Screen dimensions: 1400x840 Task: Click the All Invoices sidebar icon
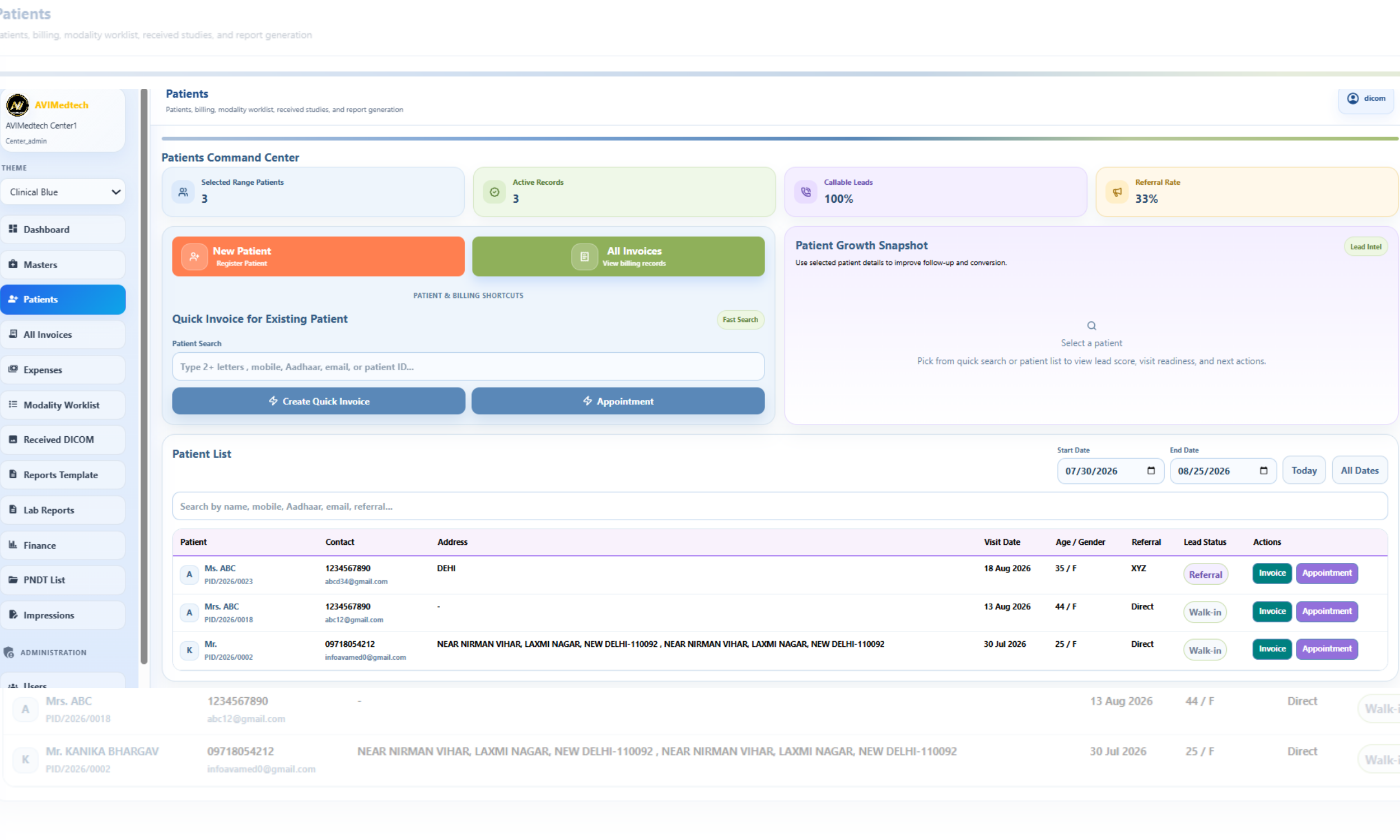pos(13,334)
